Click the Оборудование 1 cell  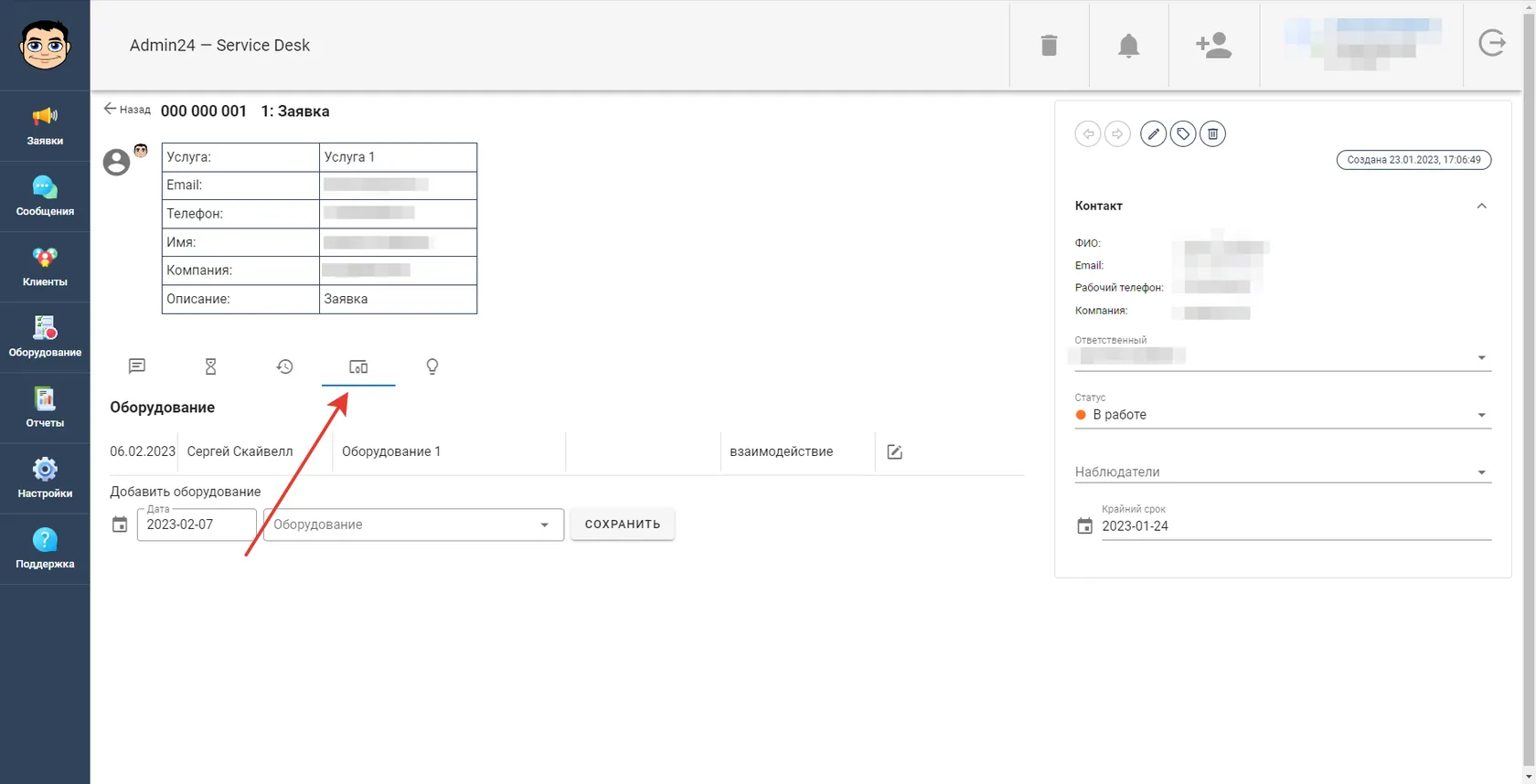449,451
